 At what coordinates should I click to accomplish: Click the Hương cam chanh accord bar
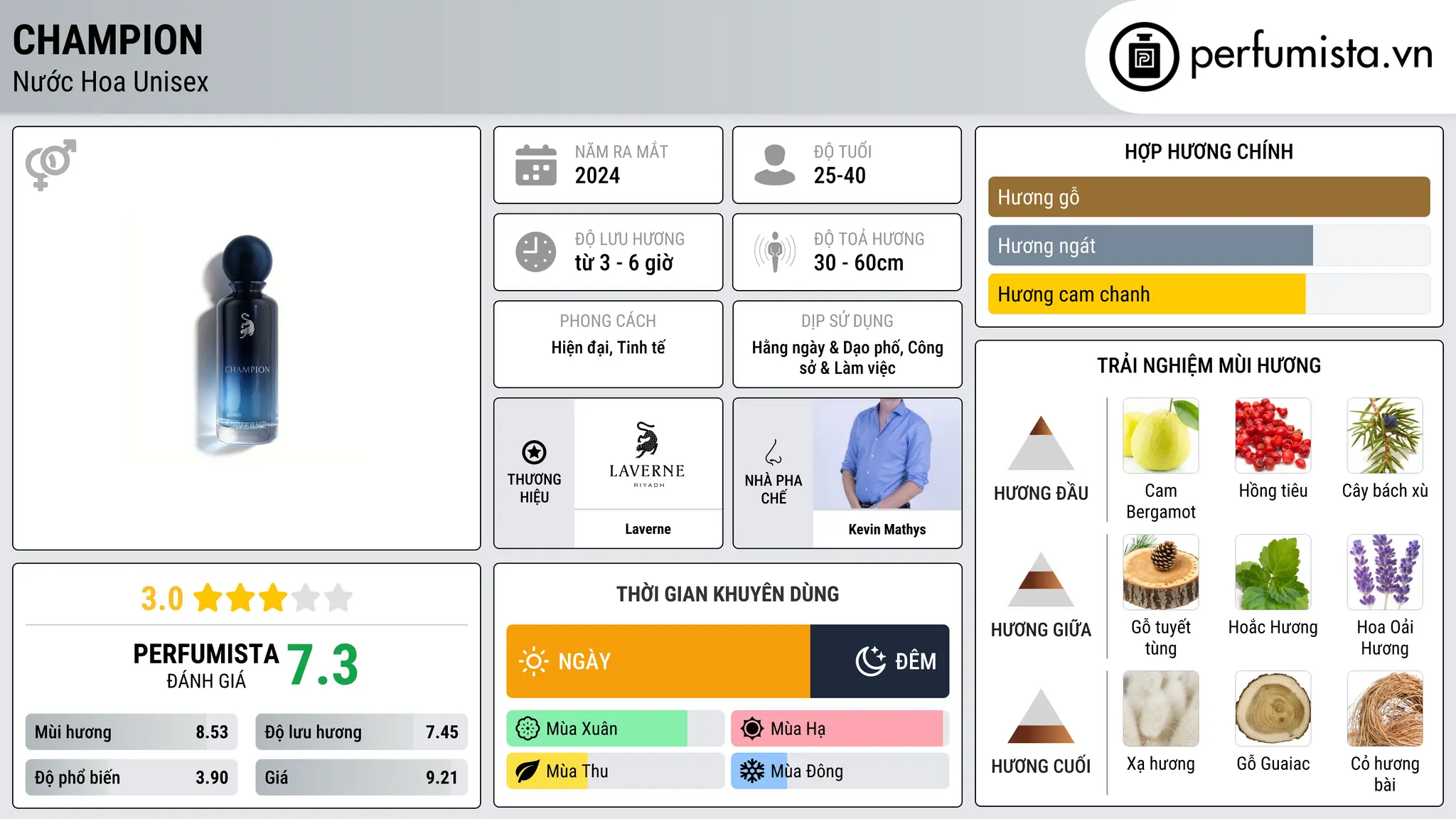click(1209, 294)
